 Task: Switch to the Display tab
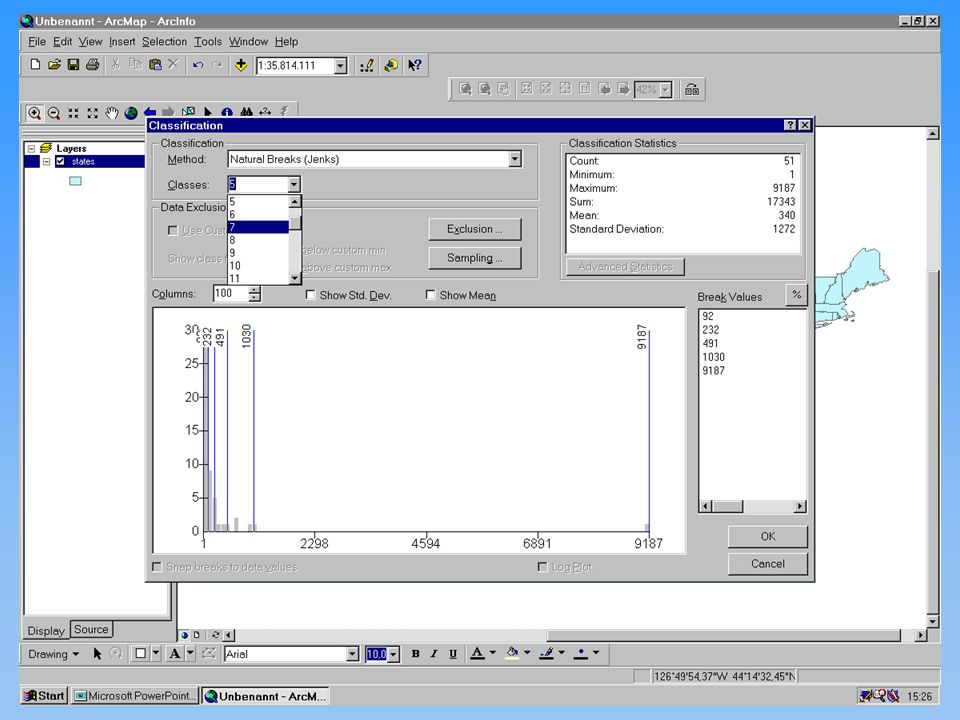coord(46,631)
